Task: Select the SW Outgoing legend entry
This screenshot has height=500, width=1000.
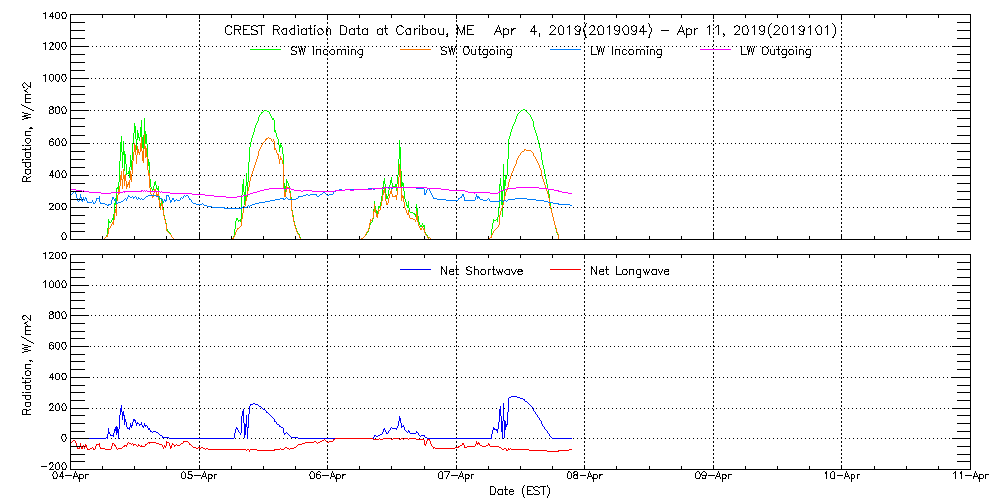Action: pos(476,51)
